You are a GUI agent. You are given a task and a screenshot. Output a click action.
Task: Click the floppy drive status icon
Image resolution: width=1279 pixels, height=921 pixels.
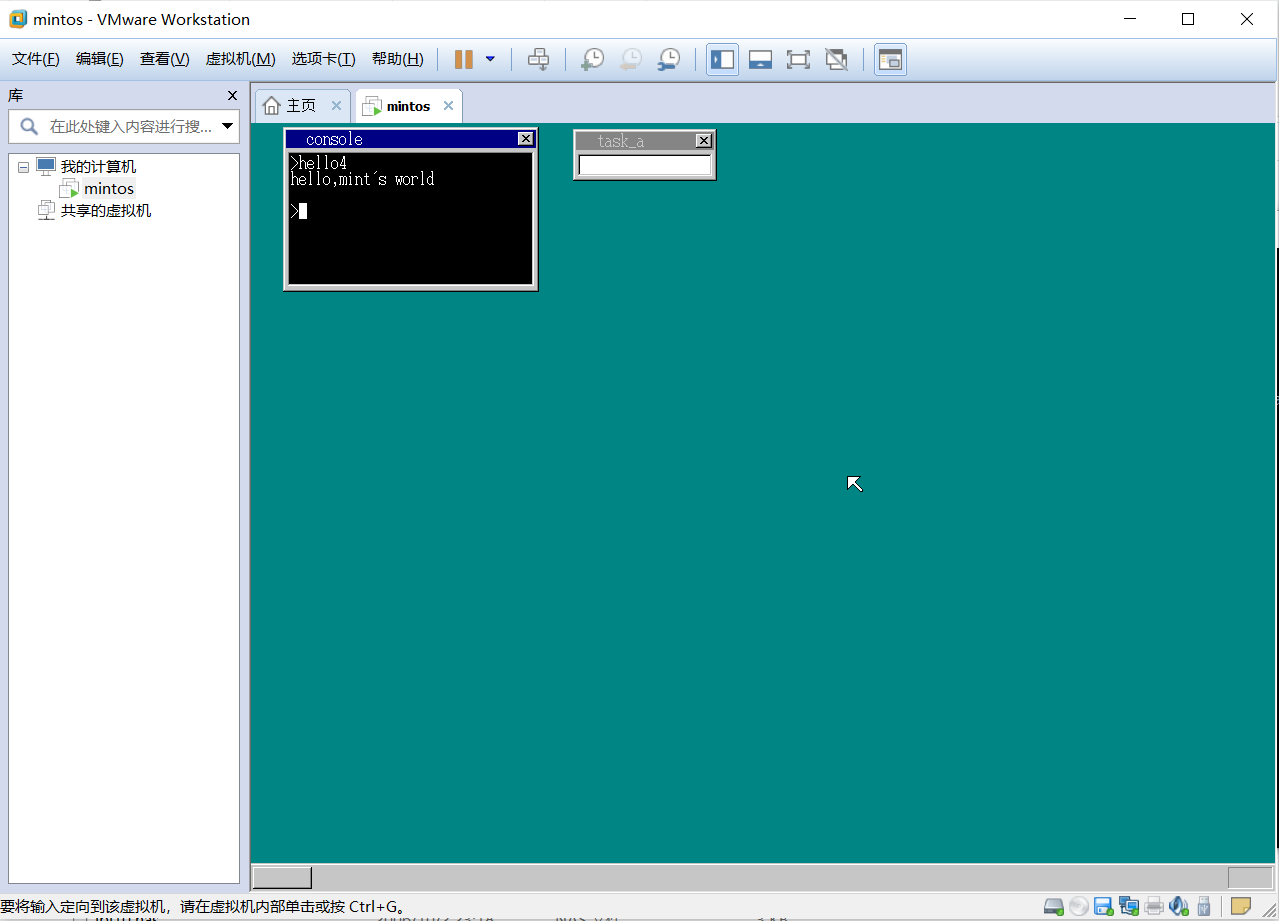(1103, 907)
